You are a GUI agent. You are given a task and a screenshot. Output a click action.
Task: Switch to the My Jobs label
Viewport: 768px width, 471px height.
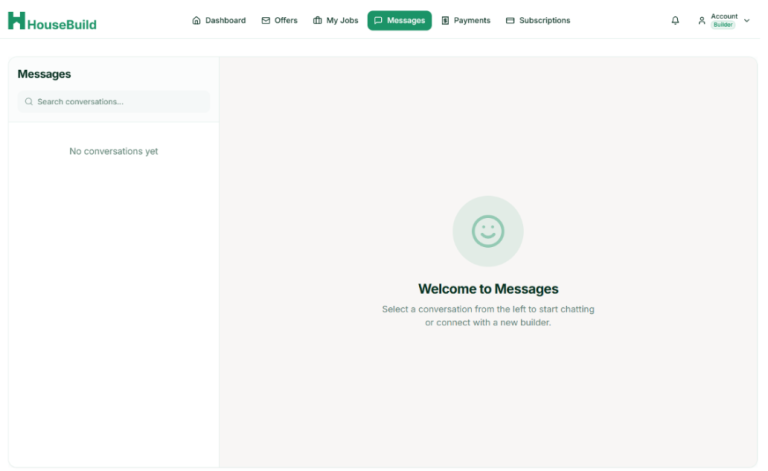pos(342,20)
